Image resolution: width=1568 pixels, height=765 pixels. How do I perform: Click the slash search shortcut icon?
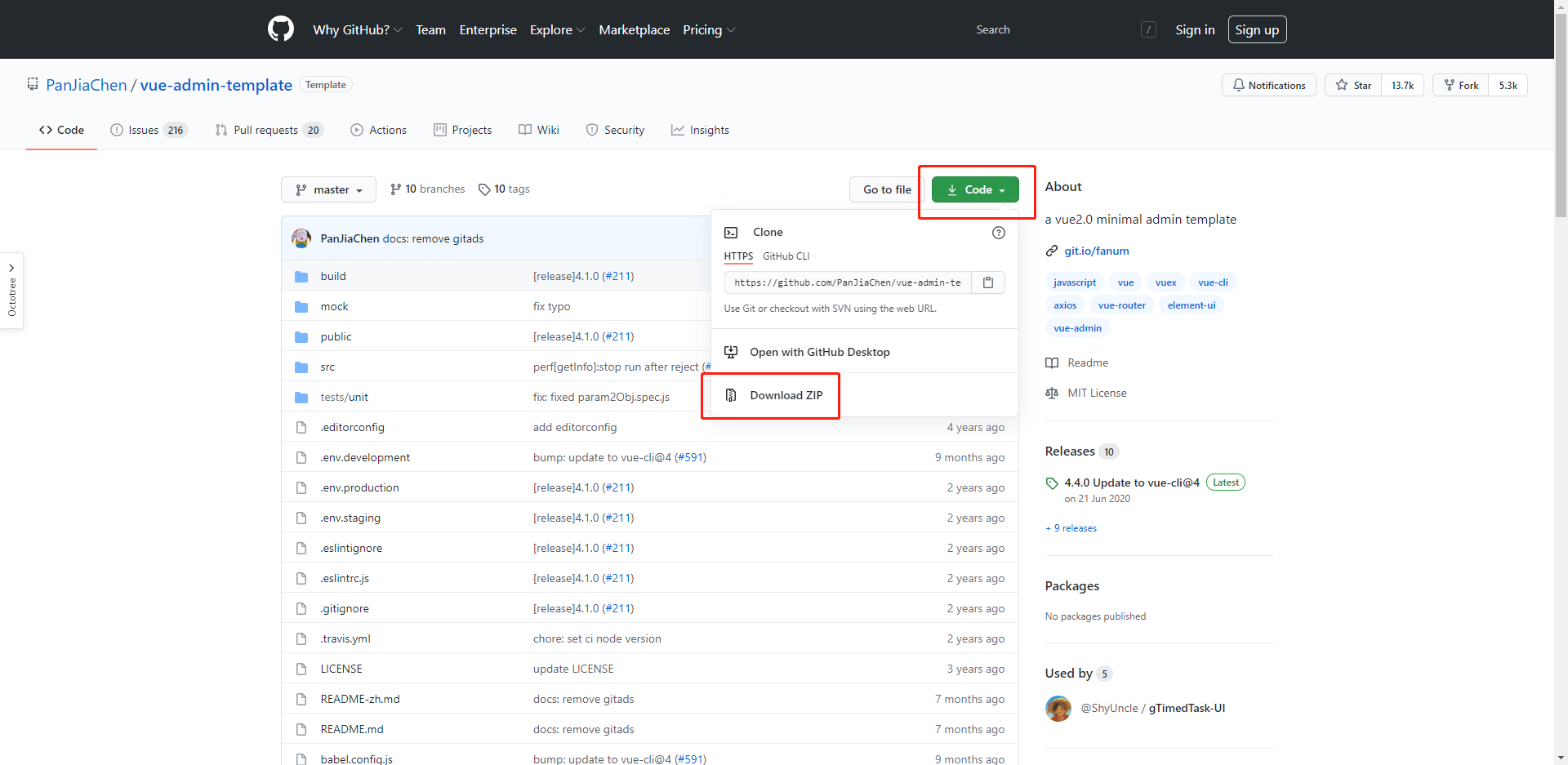click(x=1148, y=30)
